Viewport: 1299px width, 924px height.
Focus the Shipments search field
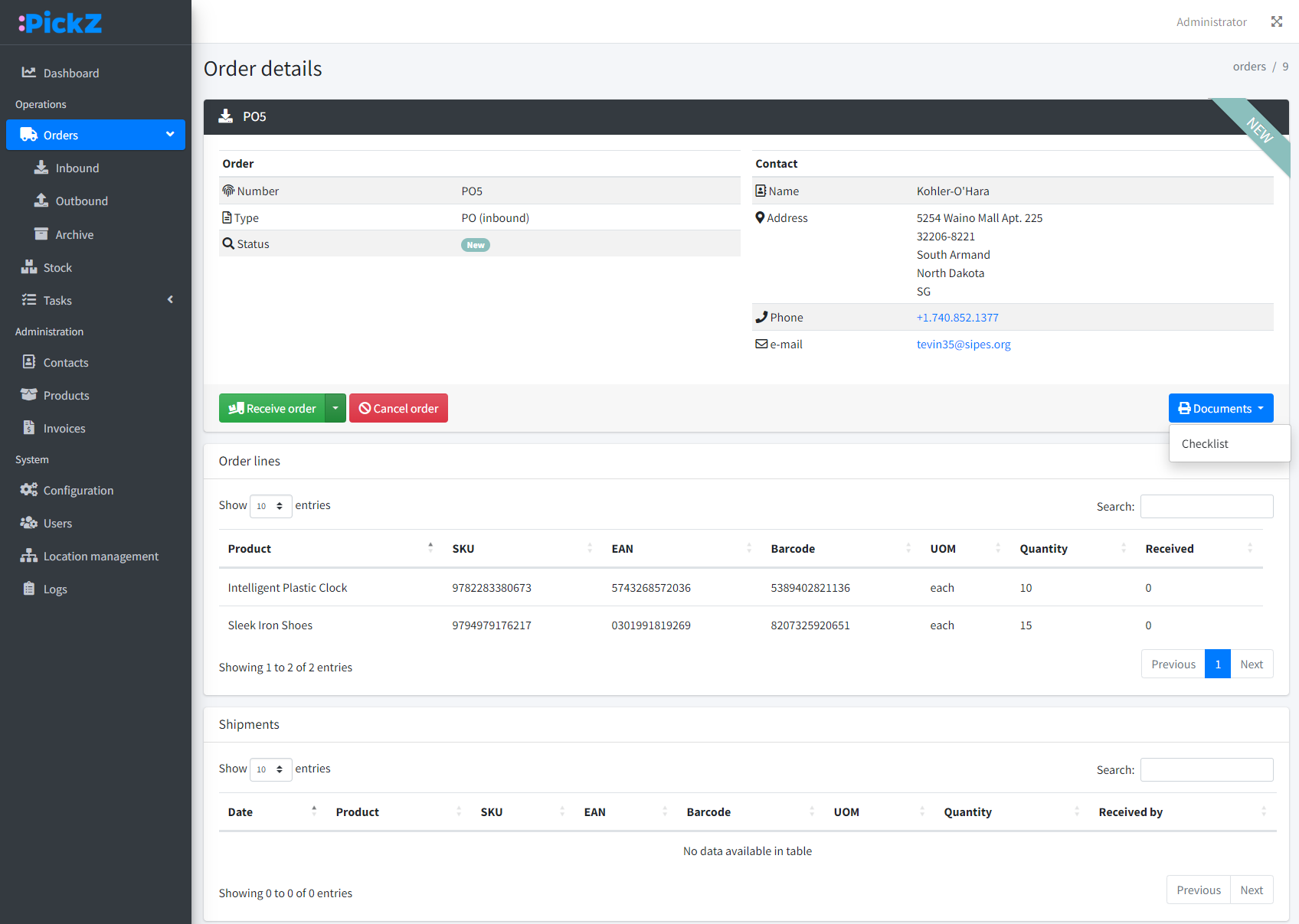click(x=1206, y=769)
